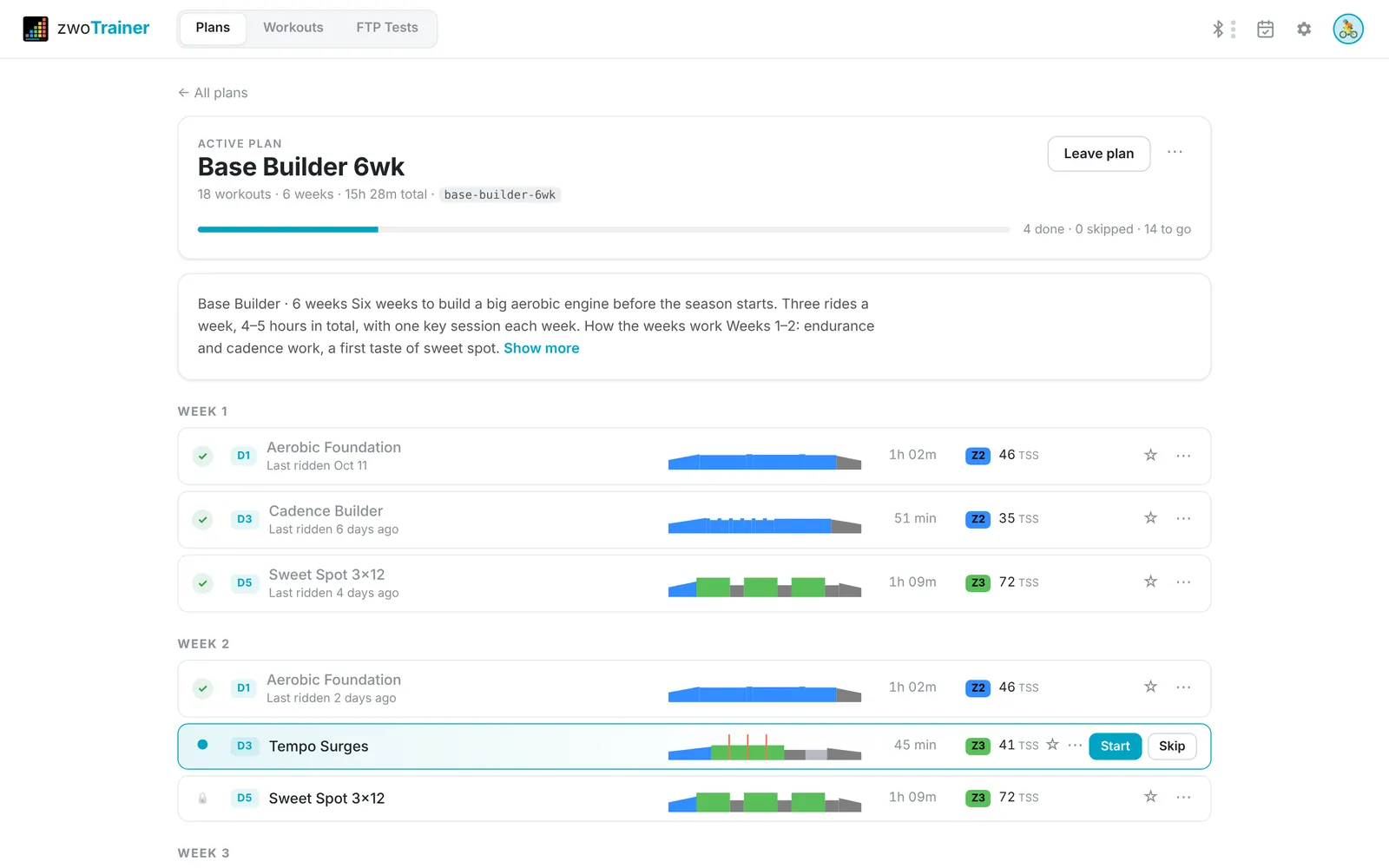The image size is (1389, 868).
Task: Switch to the Plans tab
Action: 213,28
